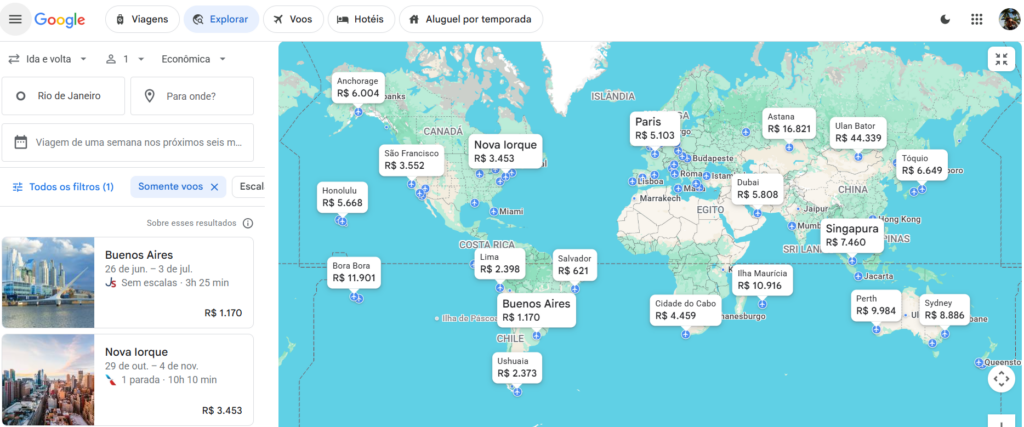Image resolution: width=1024 pixels, height=427 pixels.
Task: Switch to the Hotéis tab
Action: coord(360,19)
